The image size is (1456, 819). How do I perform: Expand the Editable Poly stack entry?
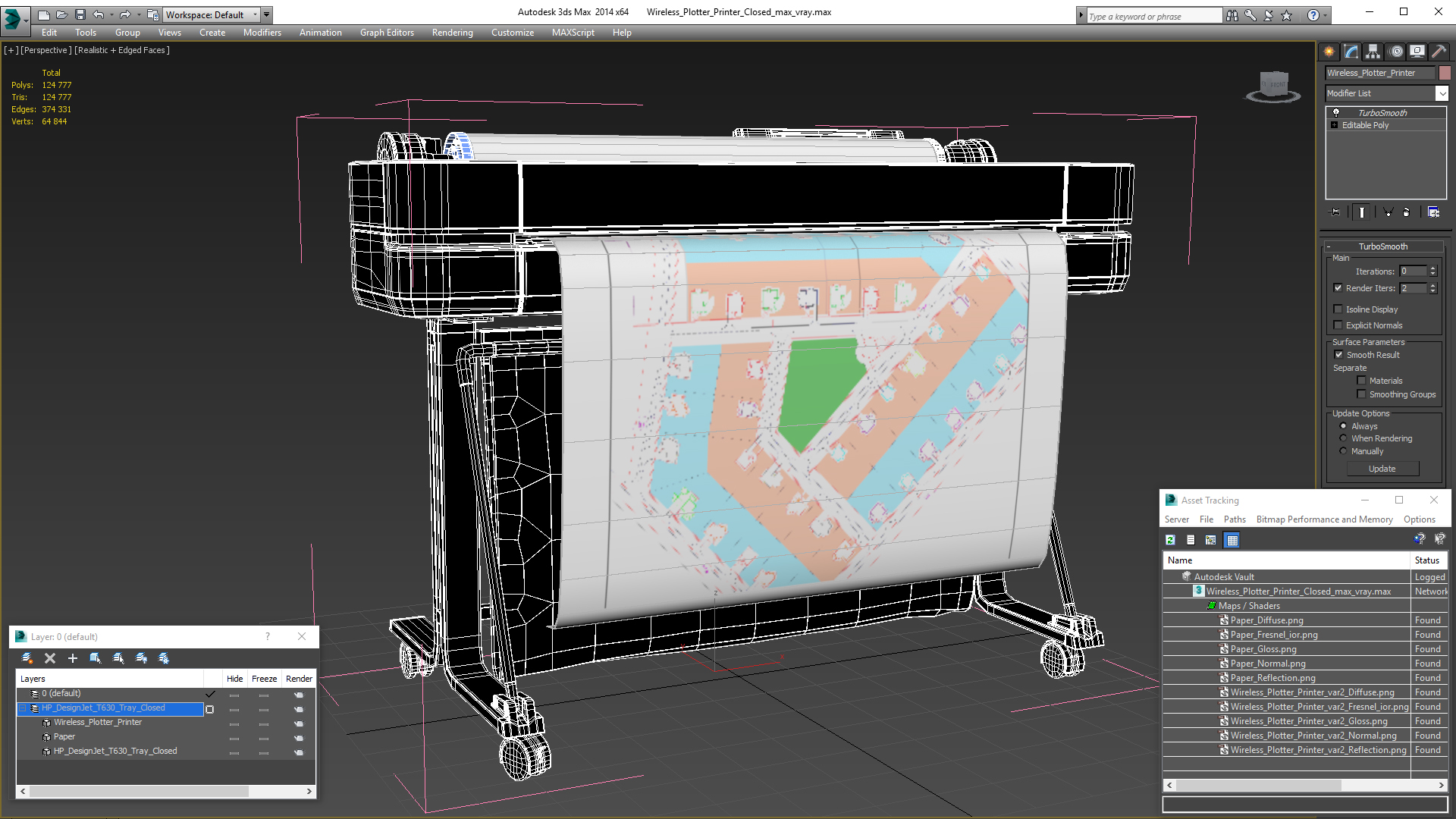[1334, 125]
